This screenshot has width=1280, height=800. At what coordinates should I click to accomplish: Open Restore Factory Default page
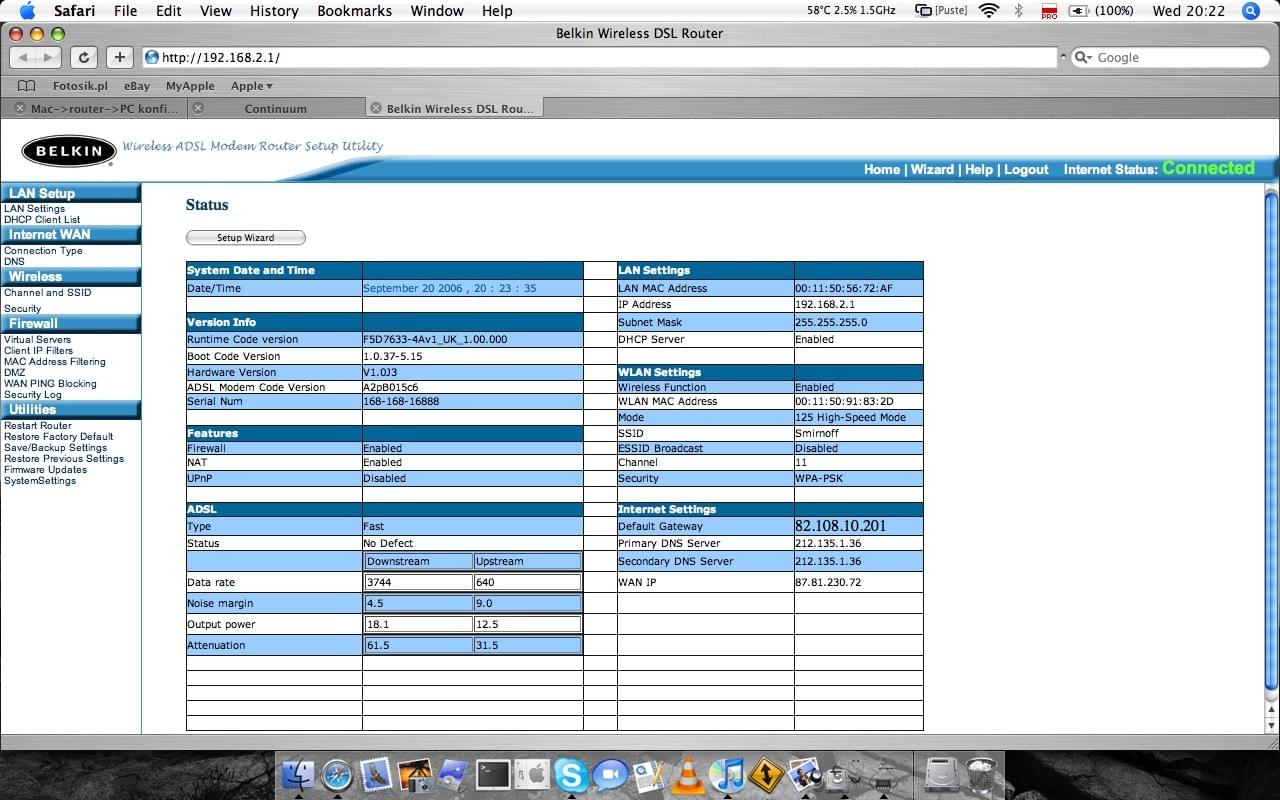[x=58, y=437]
